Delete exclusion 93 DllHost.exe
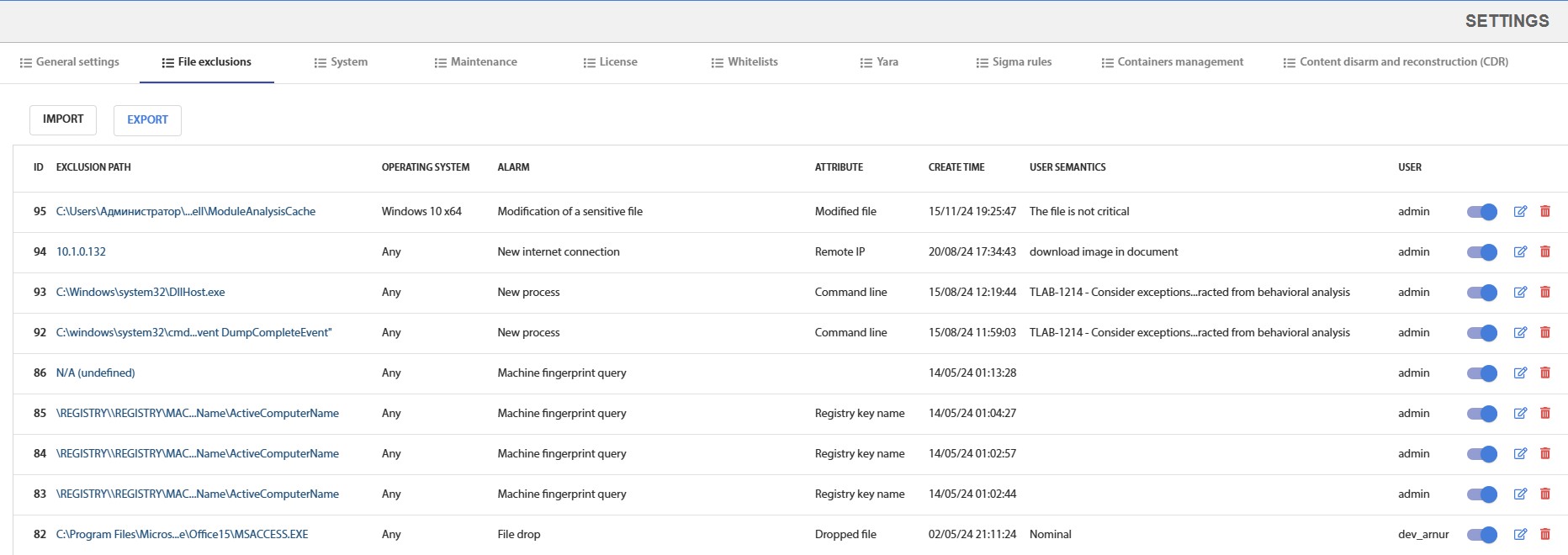Image resolution: width=1568 pixels, height=555 pixels. click(x=1545, y=293)
